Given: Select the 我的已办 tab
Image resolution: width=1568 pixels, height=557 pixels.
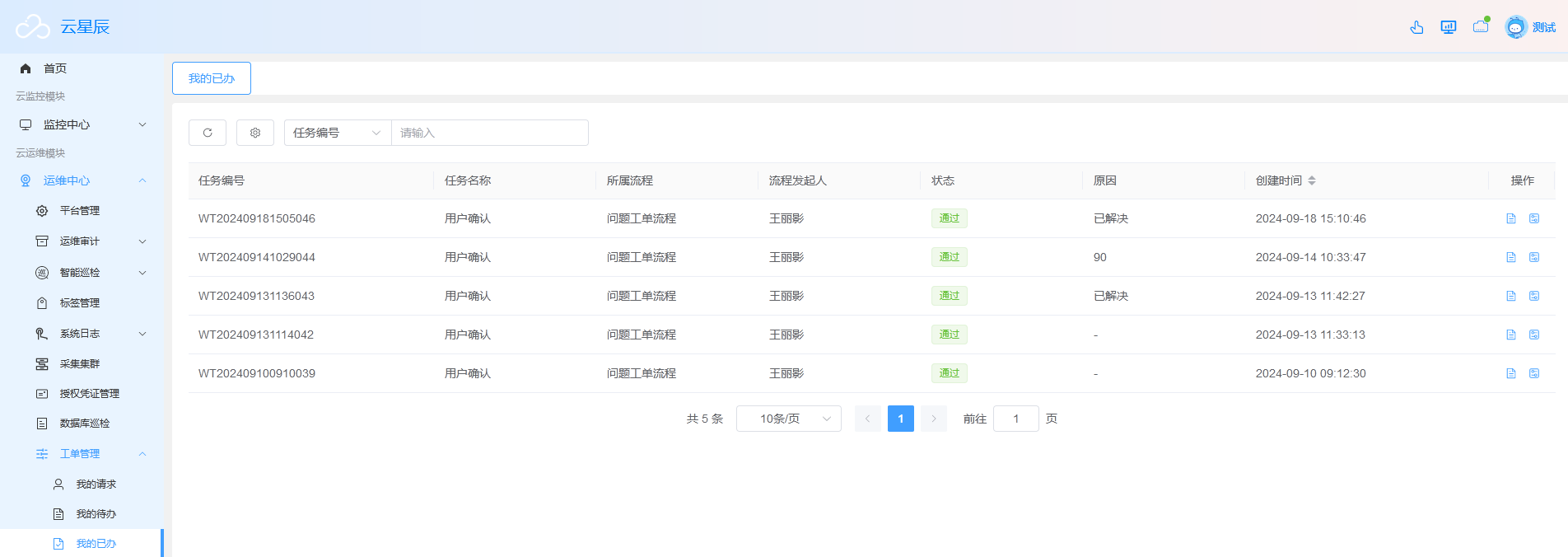Looking at the screenshot, I should coord(212,78).
